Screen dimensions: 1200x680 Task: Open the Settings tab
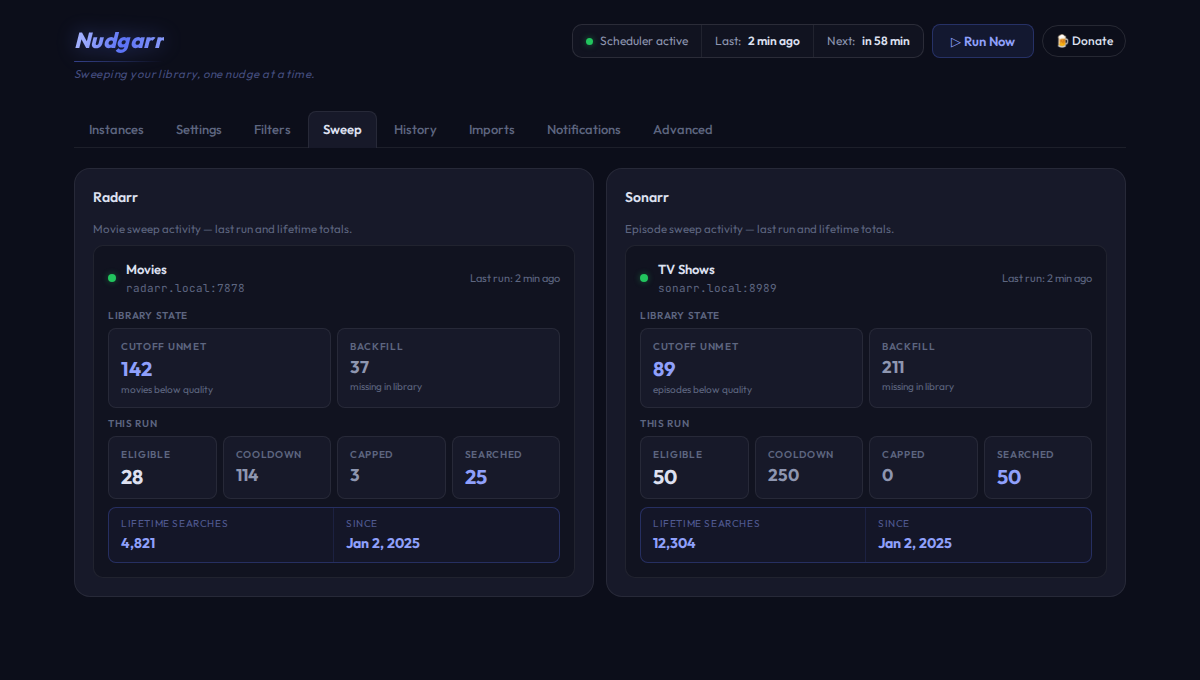point(199,130)
